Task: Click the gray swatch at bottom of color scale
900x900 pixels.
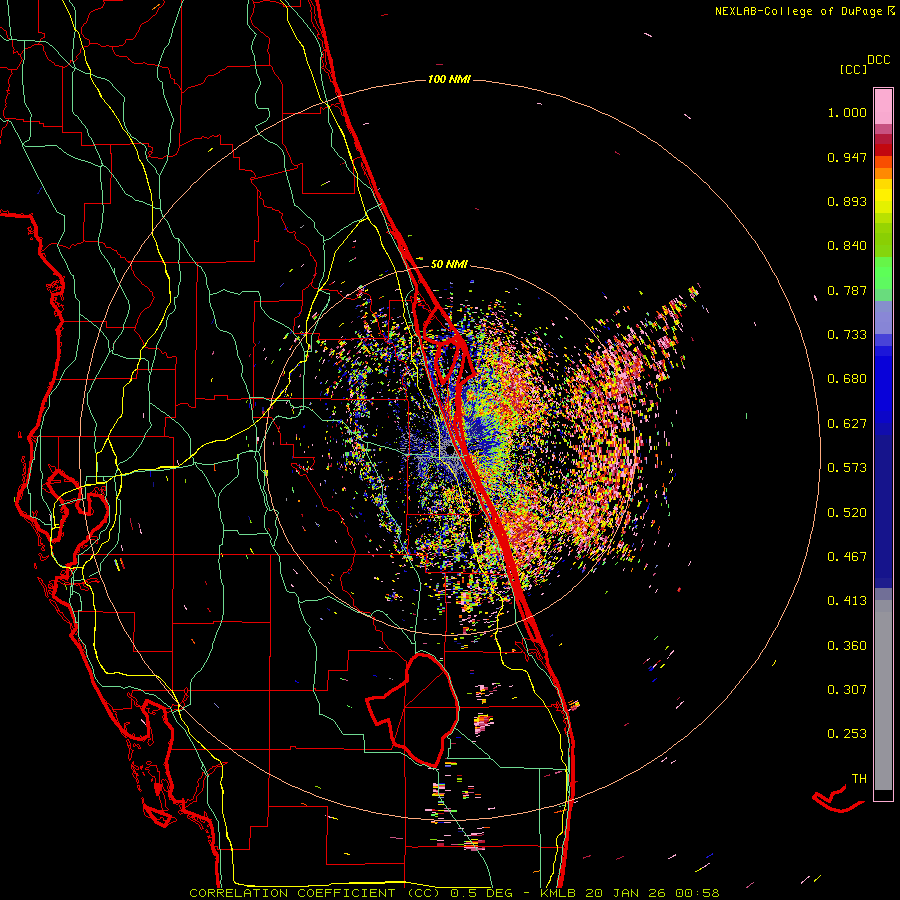Action: [883, 695]
